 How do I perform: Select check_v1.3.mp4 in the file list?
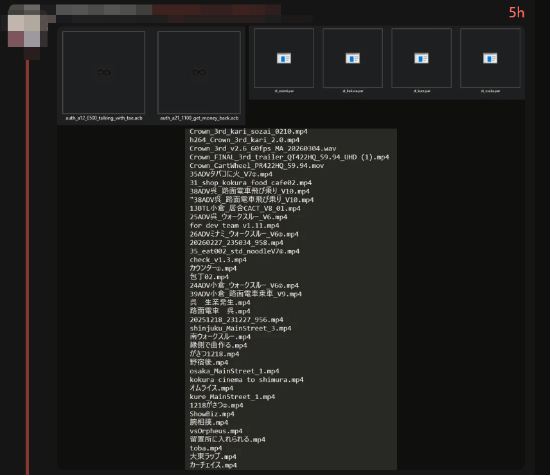218,260
